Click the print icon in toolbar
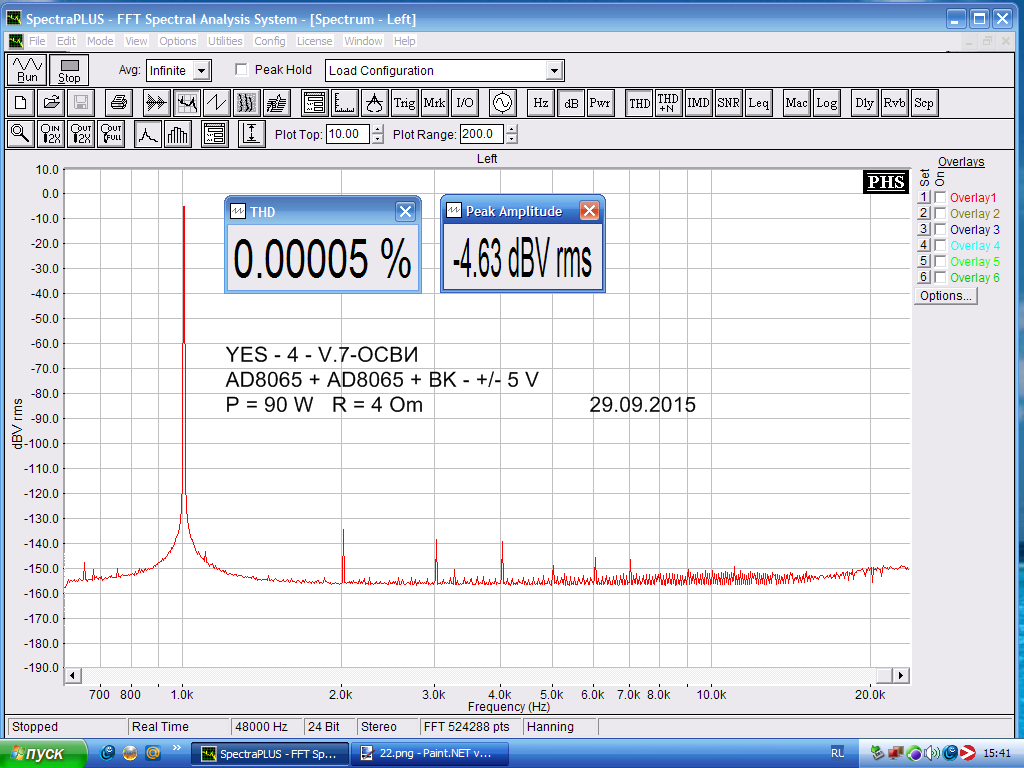Viewport: 1024px width, 768px height. coord(119,102)
